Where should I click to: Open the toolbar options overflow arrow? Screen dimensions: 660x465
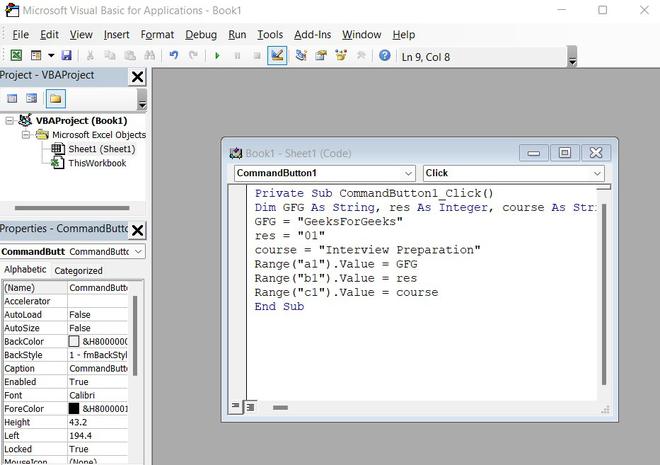point(572,57)
